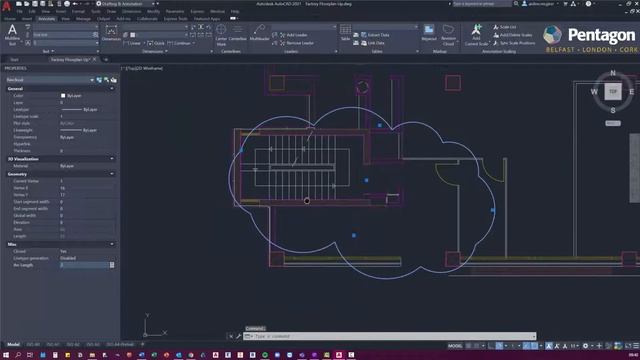Open the Manage ribbon tab
Screen dimensions: 640x360
[83, 19]
